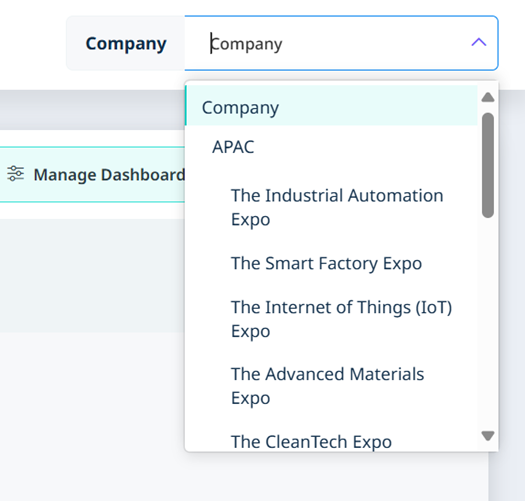525x501 pixels.
Task: Click empty space right of Company placeholder text
Action: (x=375, y=43)
